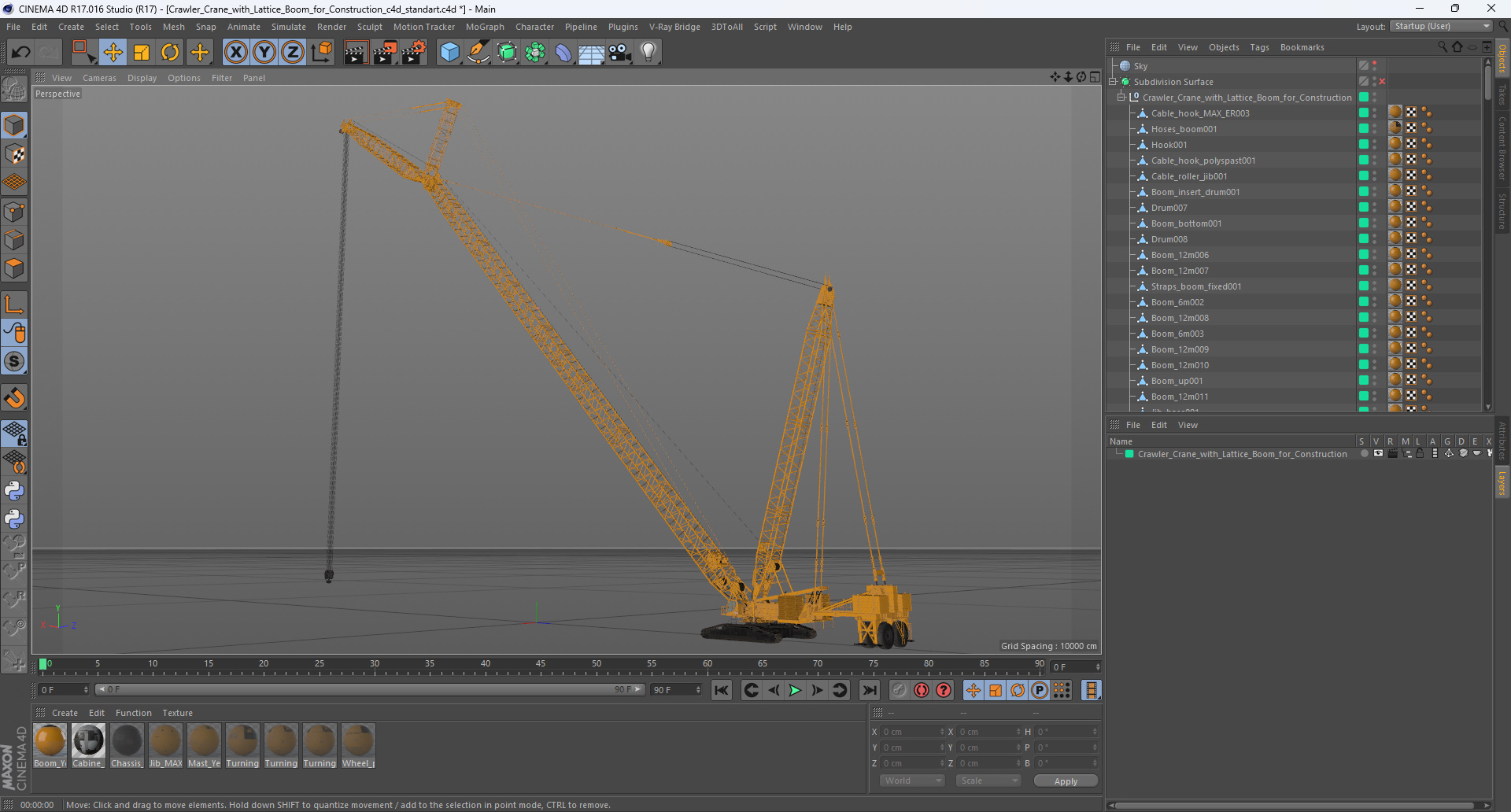Open the Bend deformer icon

563,53
